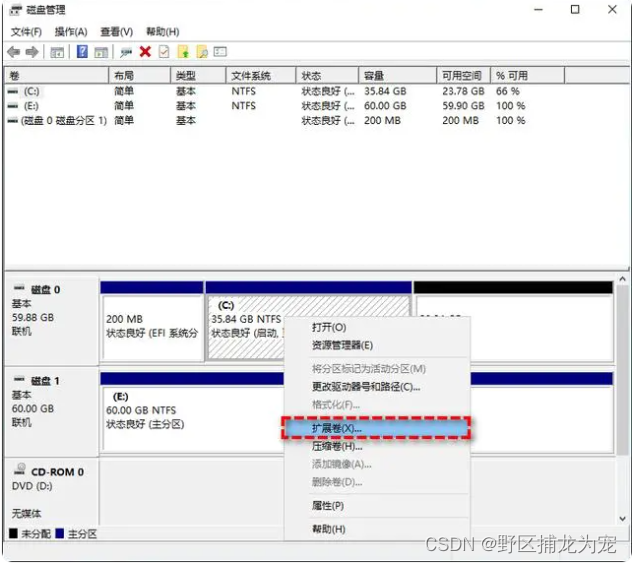Select 更改驱动器号和路径(C)... menu entry

point(377,387)
